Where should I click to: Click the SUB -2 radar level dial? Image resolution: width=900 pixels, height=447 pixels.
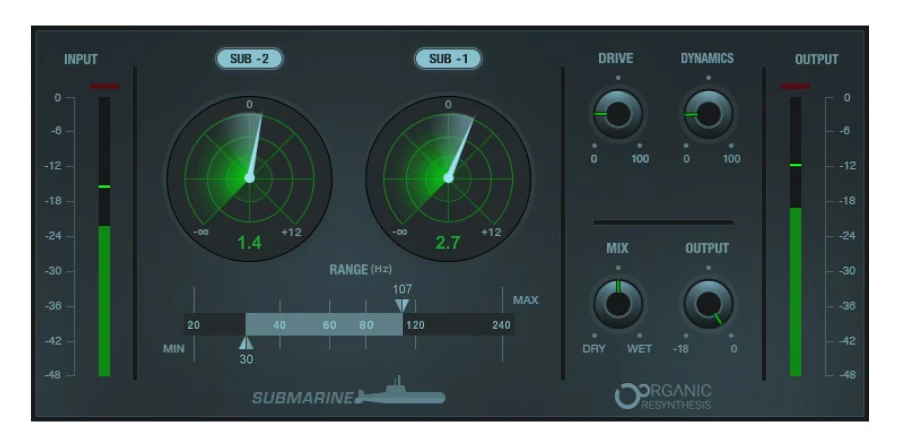point(249,178)
